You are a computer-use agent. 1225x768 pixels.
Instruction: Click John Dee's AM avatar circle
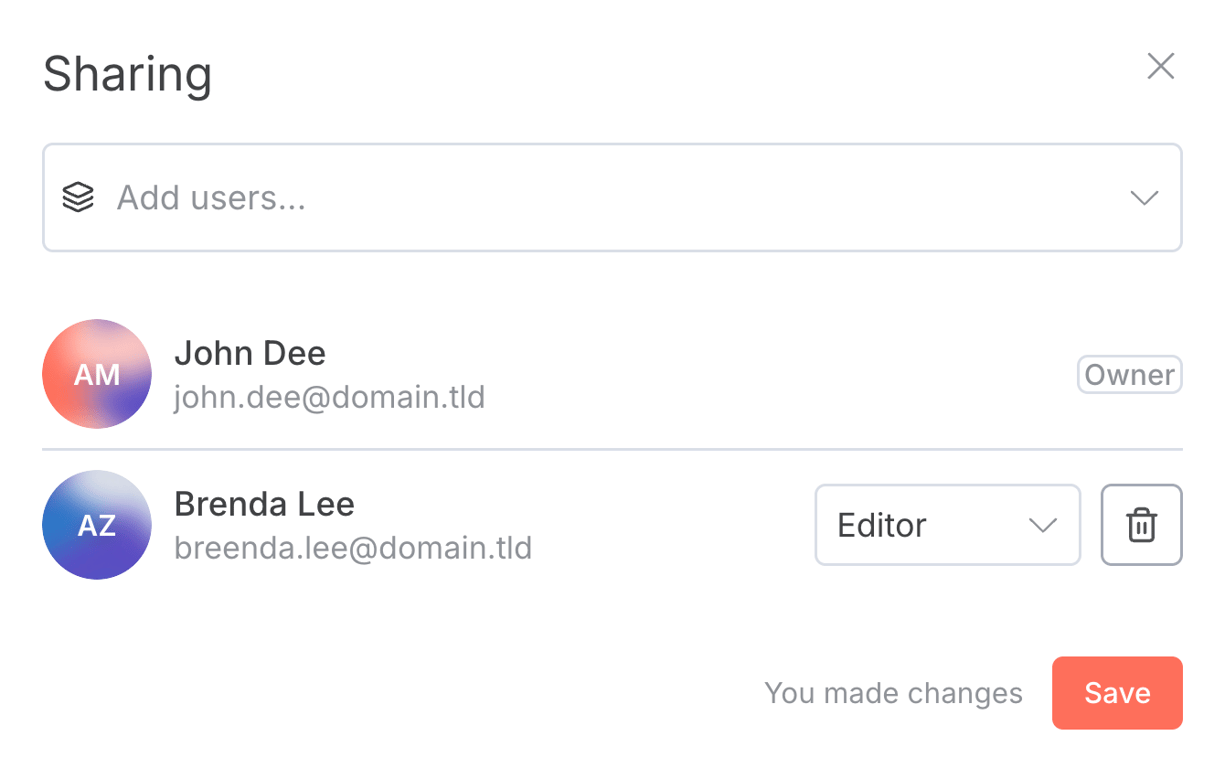click(x=97, y=374)
